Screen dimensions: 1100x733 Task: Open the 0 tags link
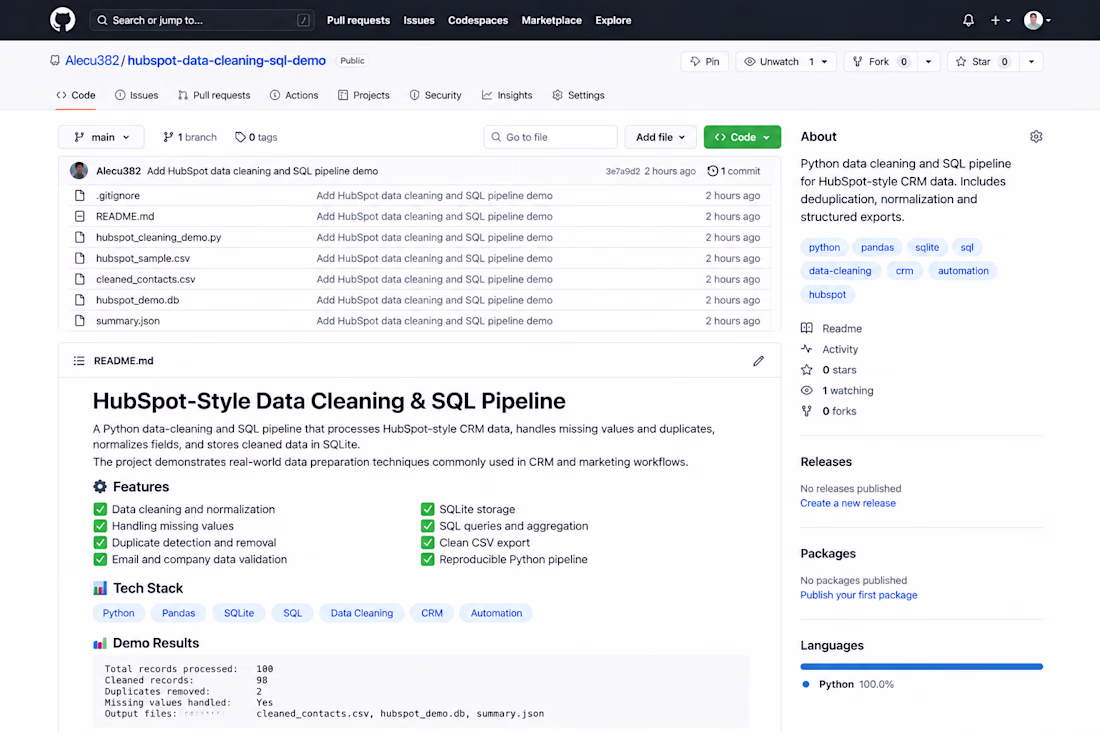point(256,137)
